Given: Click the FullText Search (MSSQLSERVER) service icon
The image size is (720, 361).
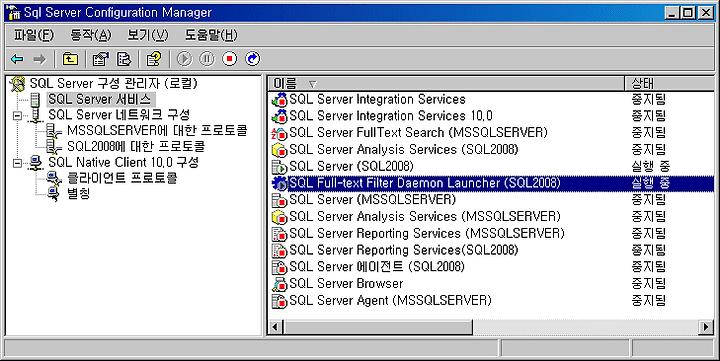Looking at the screenshot, I should 279,133.
